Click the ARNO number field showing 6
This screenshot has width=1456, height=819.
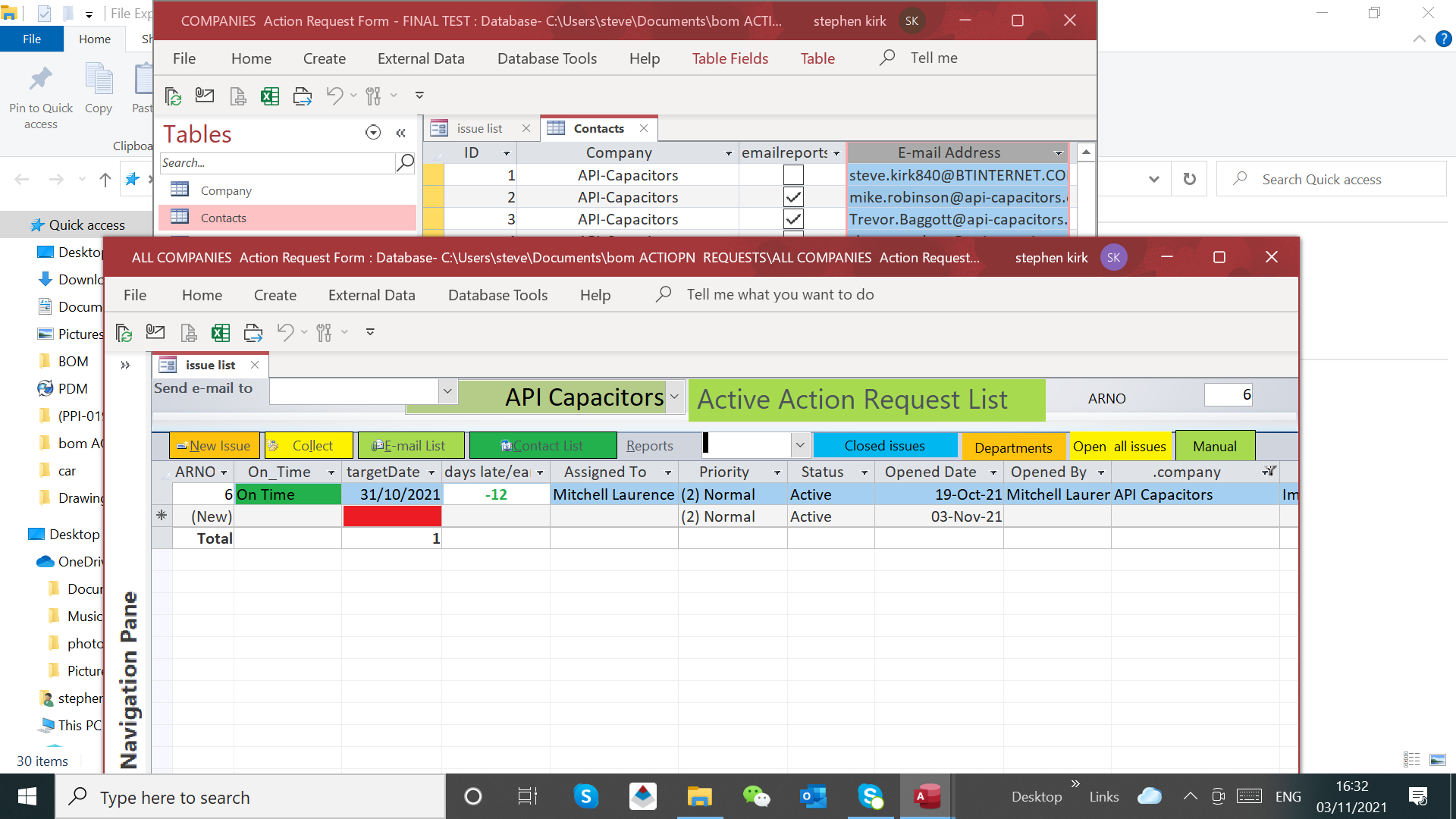[1228, 395]
